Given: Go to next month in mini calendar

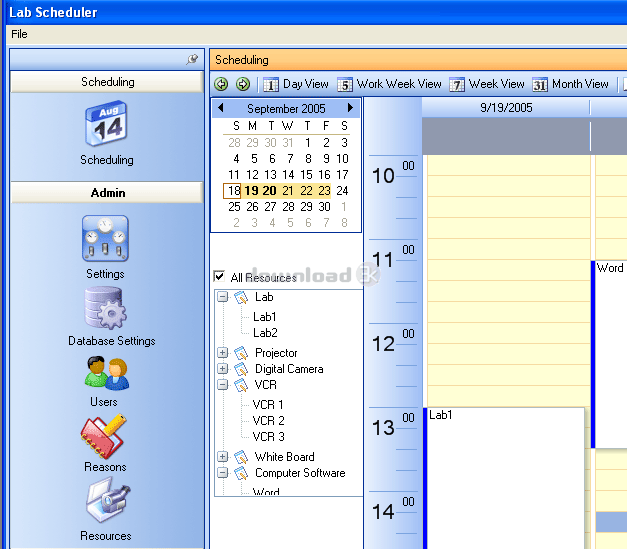Looking at the screenshot, I should click(350, 108).
